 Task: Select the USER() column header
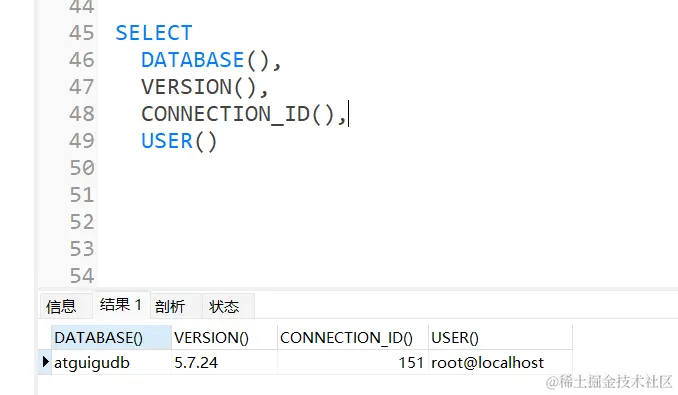(x=500, y=338)
